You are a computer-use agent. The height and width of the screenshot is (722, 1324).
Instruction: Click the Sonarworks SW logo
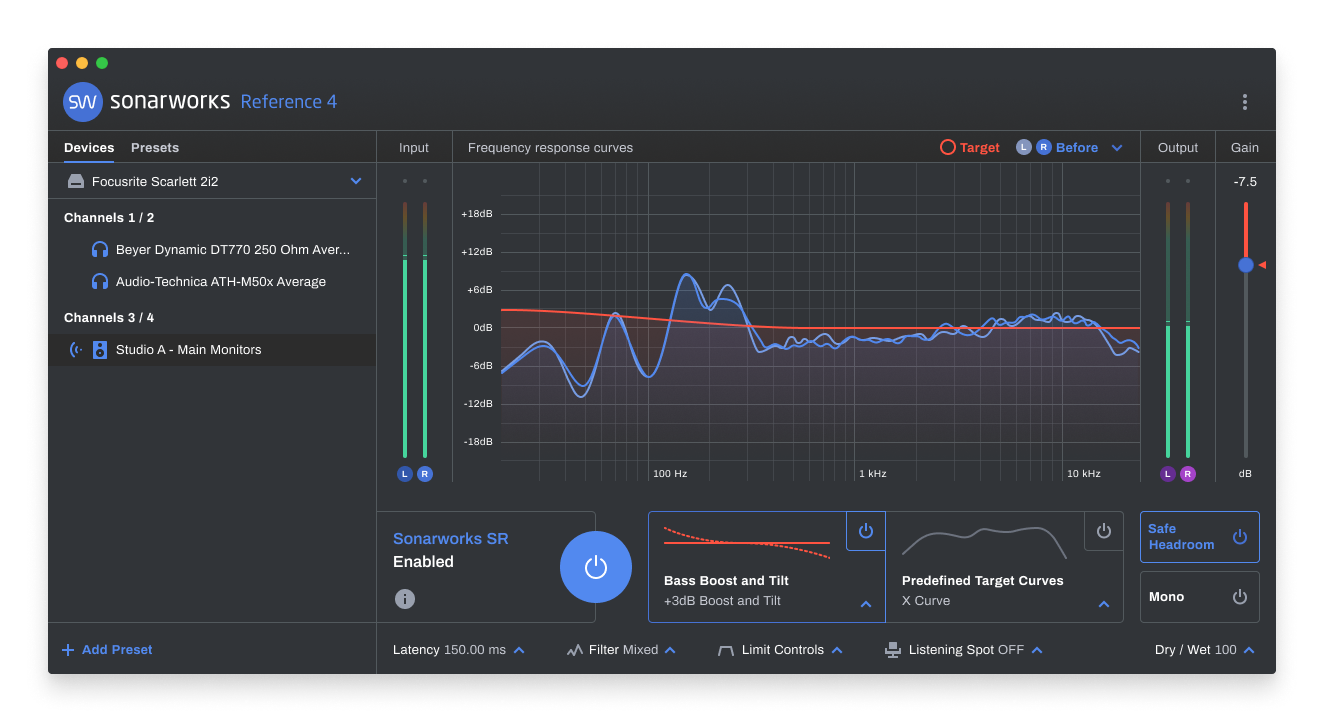(x=83, y=102)
